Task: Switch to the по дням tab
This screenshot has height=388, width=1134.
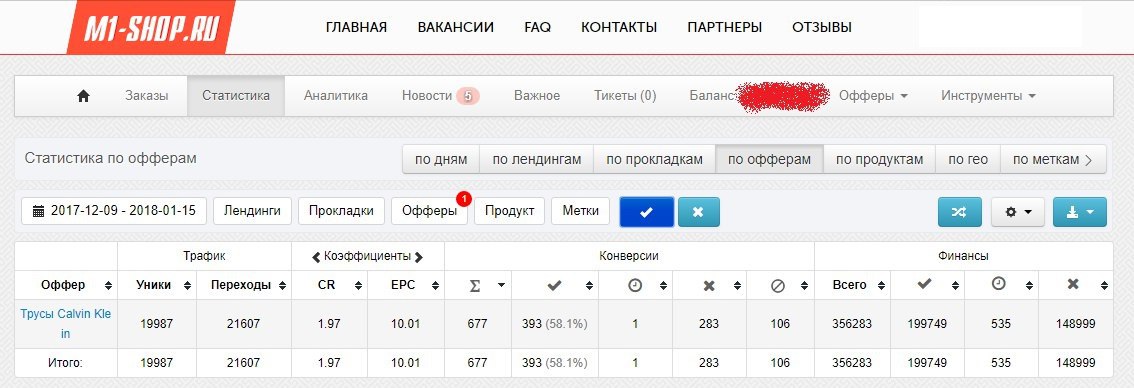Action: point(441,159)
